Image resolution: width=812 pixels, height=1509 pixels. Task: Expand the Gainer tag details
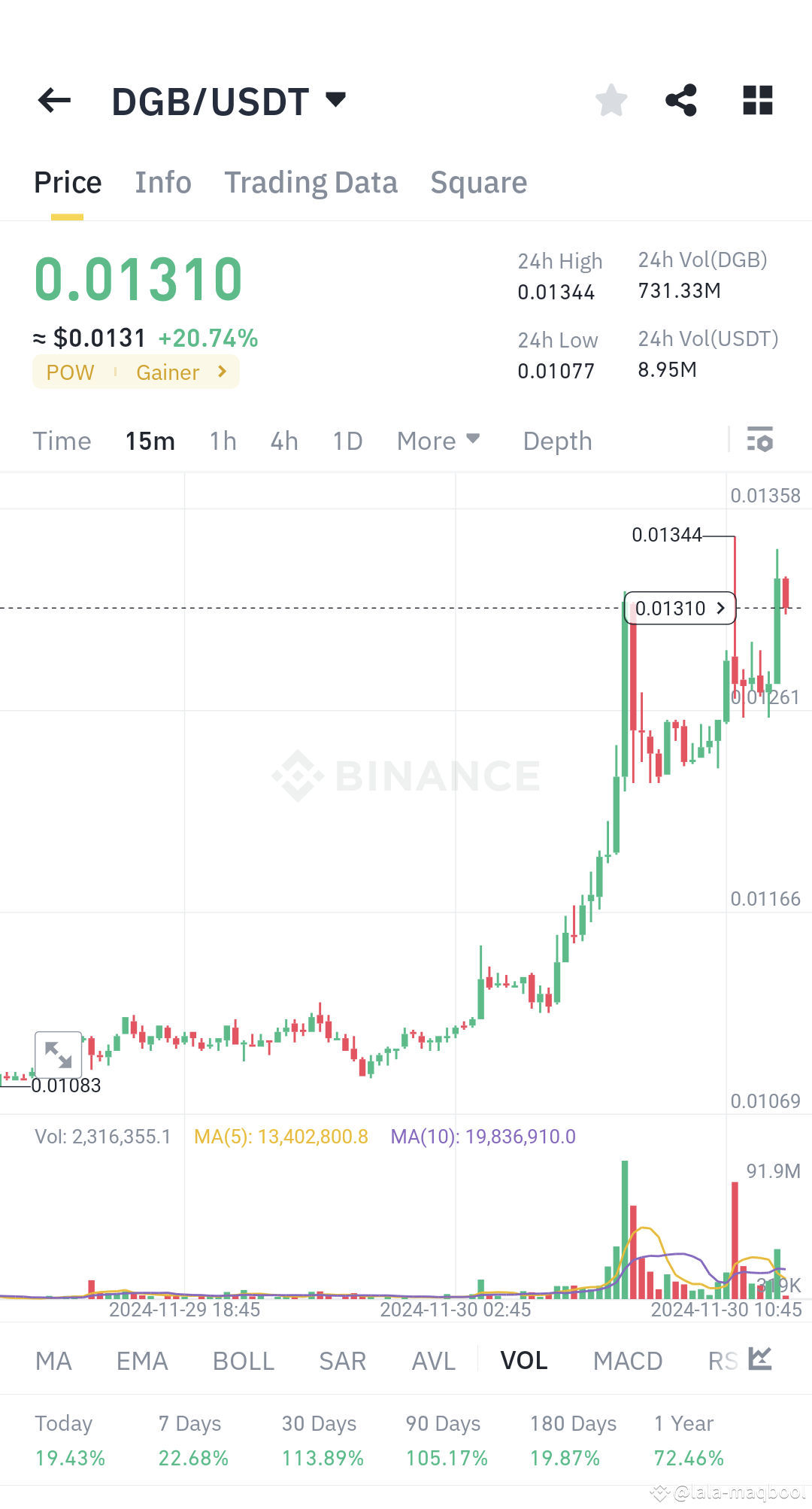[x=179, y=372]
